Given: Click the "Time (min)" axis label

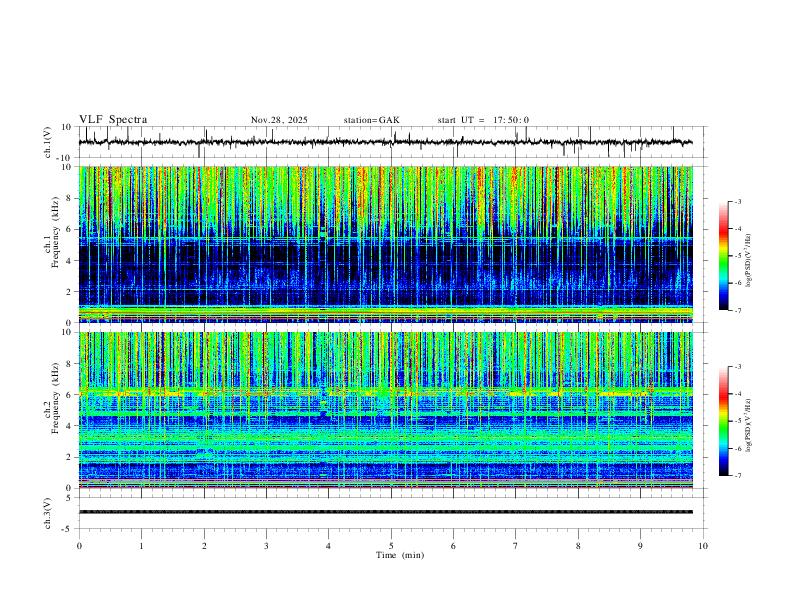Looking at the screenshot, I should [400, 555].
